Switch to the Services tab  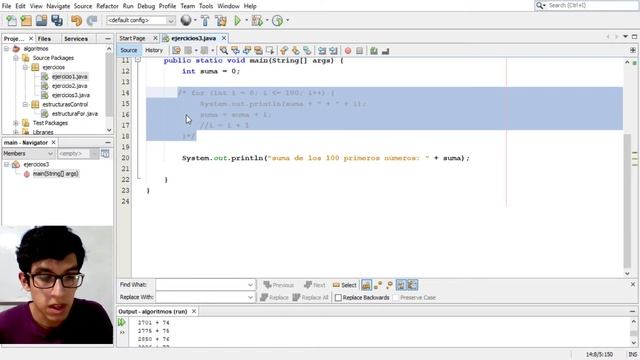[76, 39]
